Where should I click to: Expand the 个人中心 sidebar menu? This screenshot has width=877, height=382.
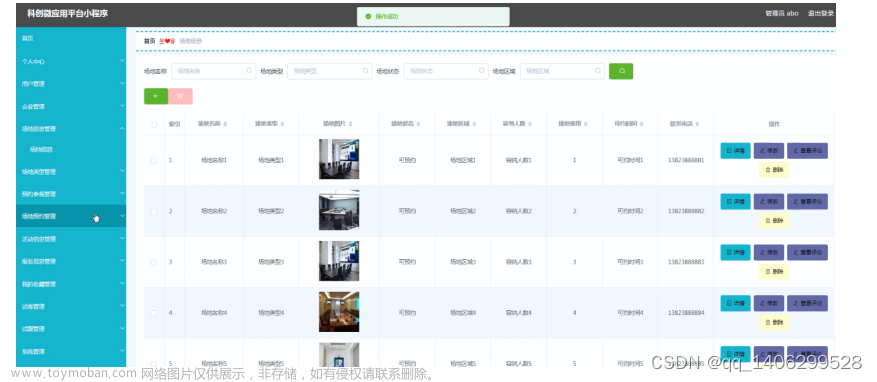[x=71, y=62]
